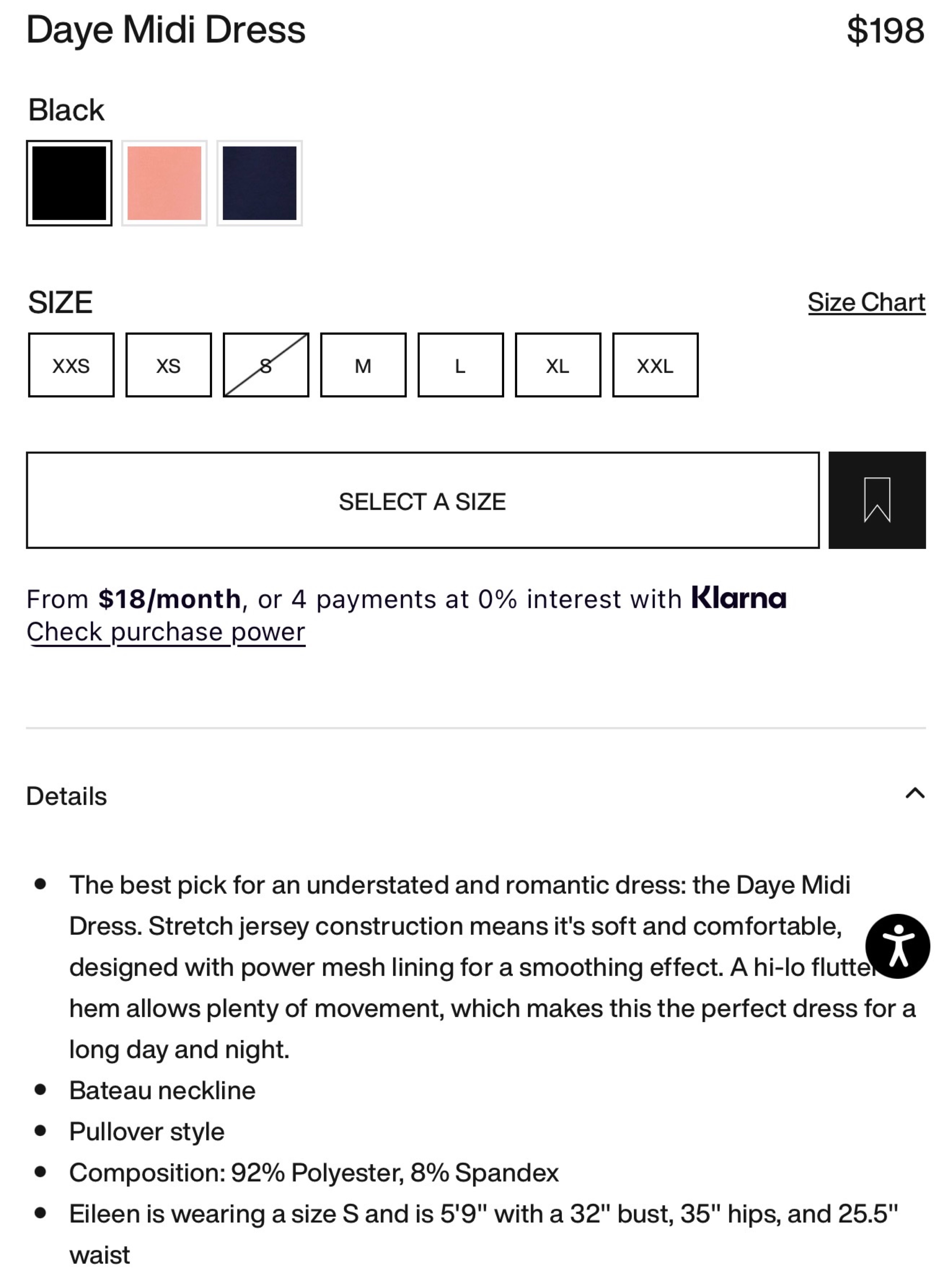Choose size XXL
952x1274 pixels.
[655, 365]
